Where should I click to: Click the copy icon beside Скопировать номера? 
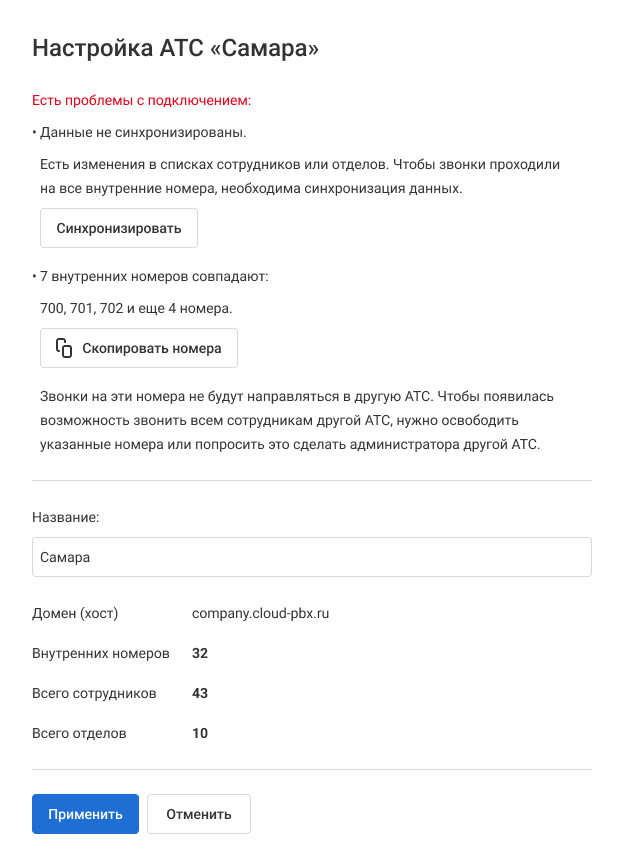(x=64, y=348)
